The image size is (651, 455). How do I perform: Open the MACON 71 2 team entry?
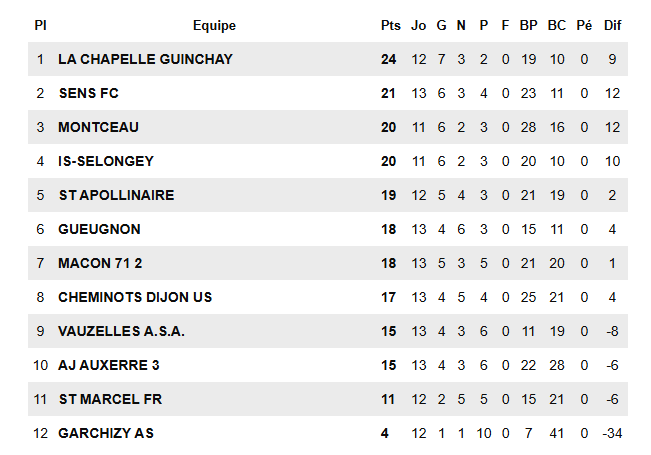point(103,263)
